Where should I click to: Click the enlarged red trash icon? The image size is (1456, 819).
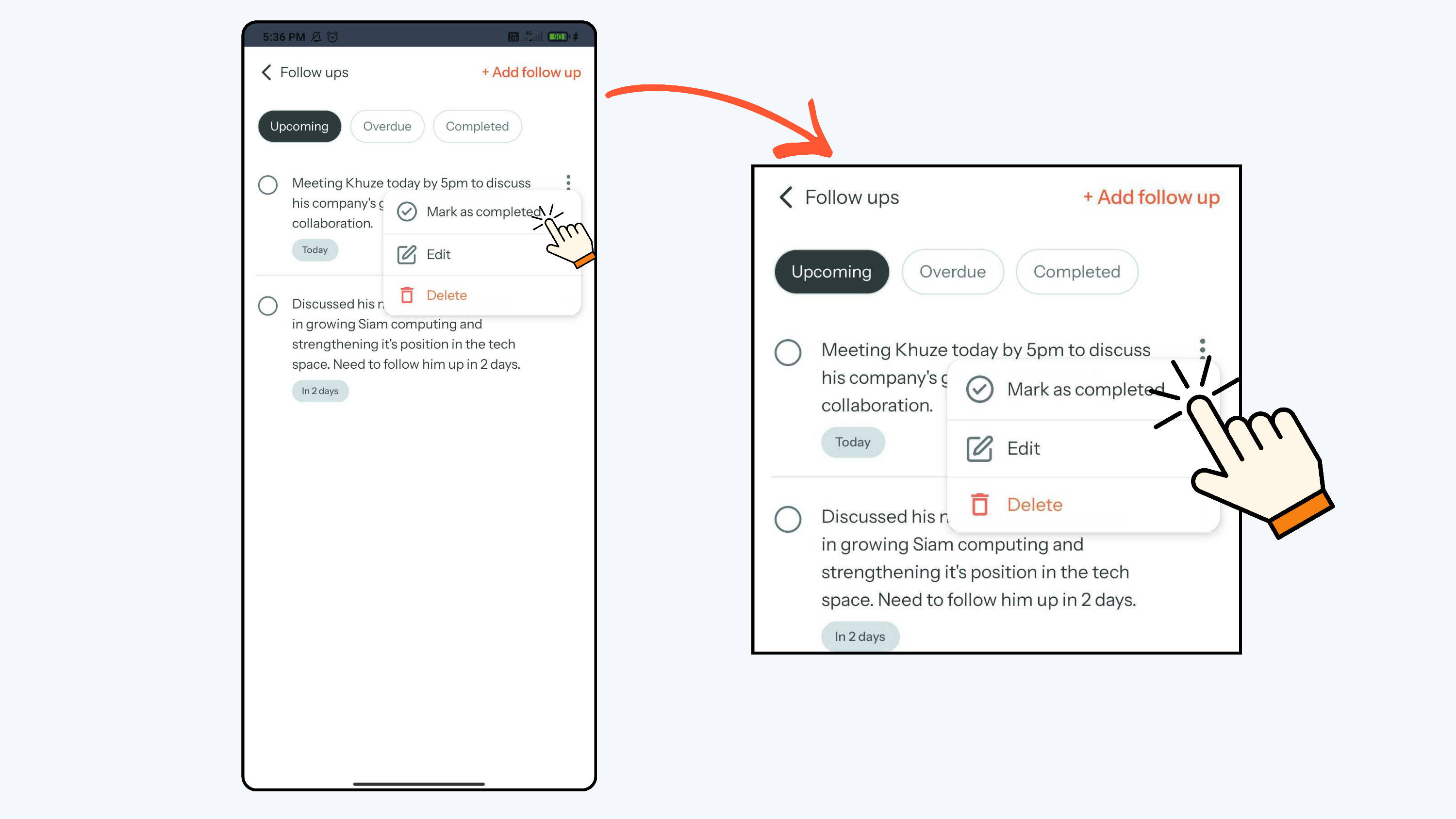click(x=979, y=504)
